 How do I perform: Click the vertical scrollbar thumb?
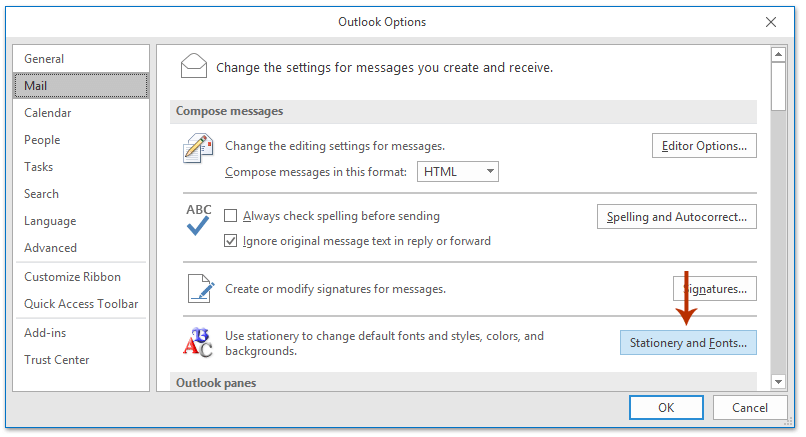click(778, 86)
